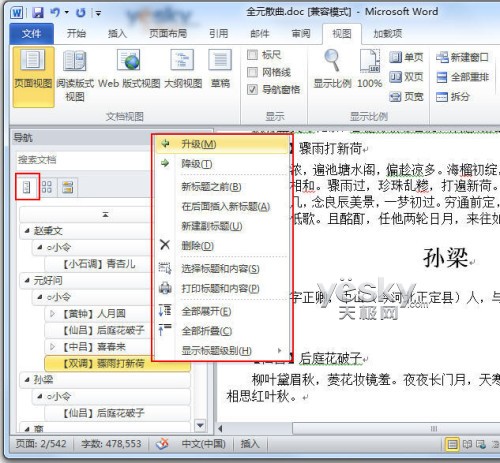Image resolution: width=500 pixels, height=463 pixels.
Task: Open 显示比例 zoom magnifier
Action: [x=332, y=70]
